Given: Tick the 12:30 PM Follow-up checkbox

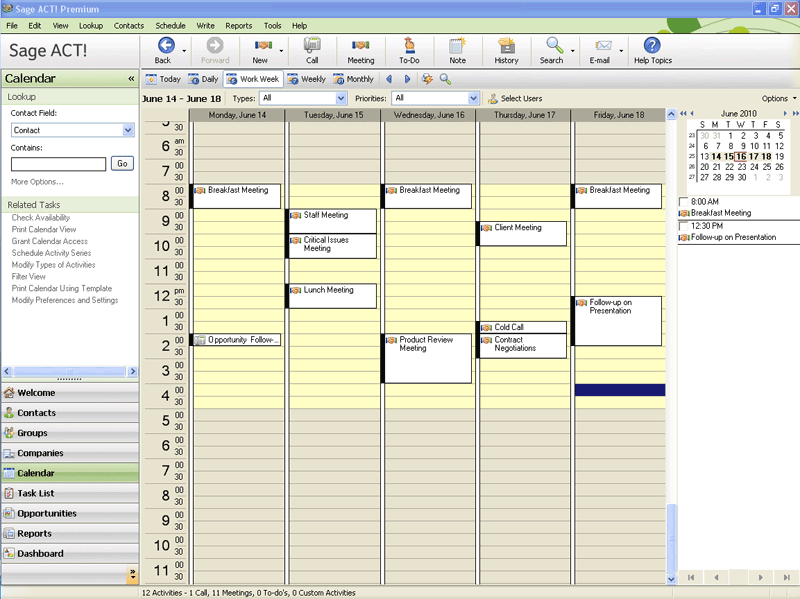Looking at the screenshot, I should click(x=683, y=226).
